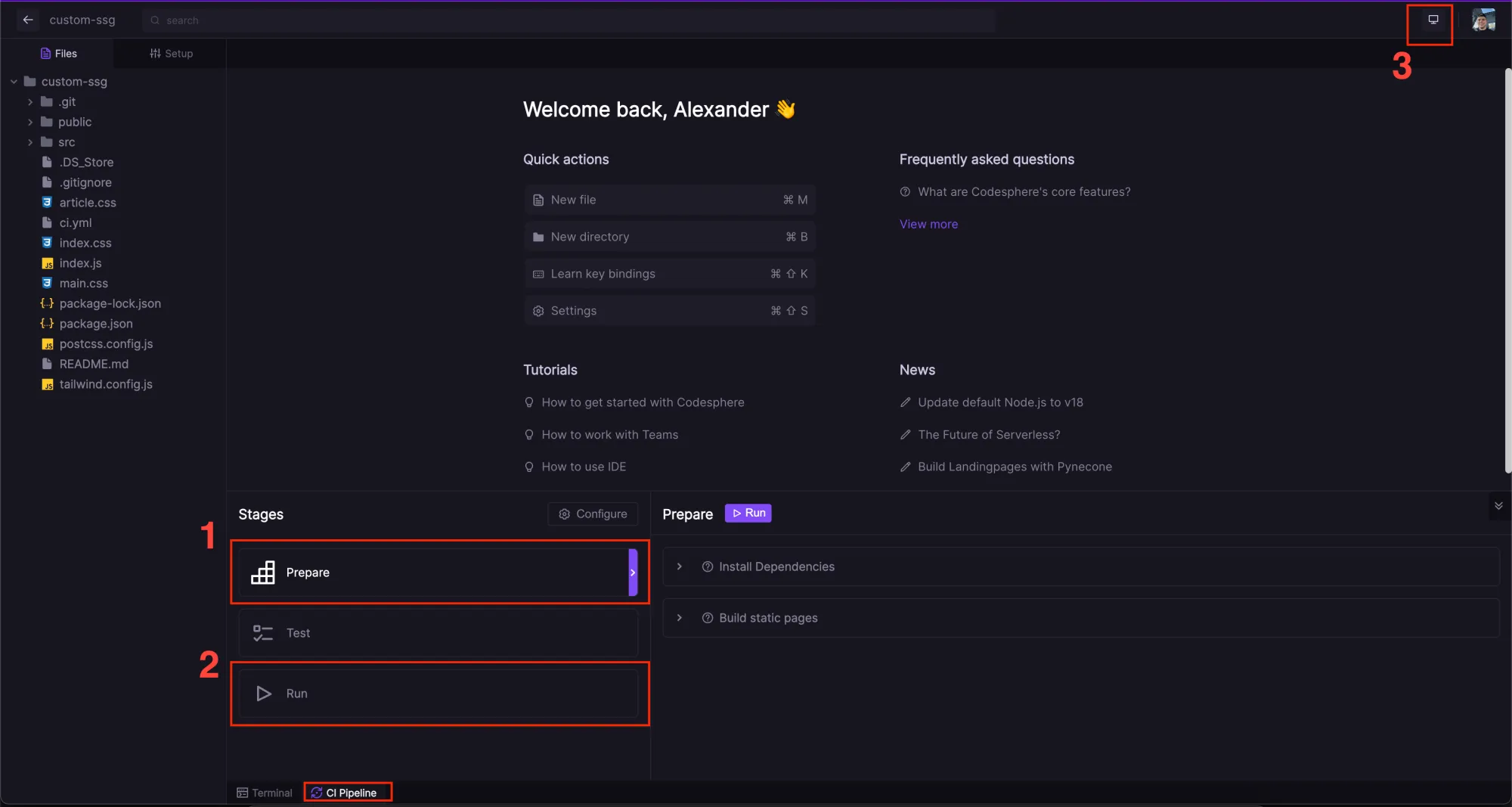The image size is (1512, 807).
Task: Open the package-lock.json file
Action: point(110,303)
